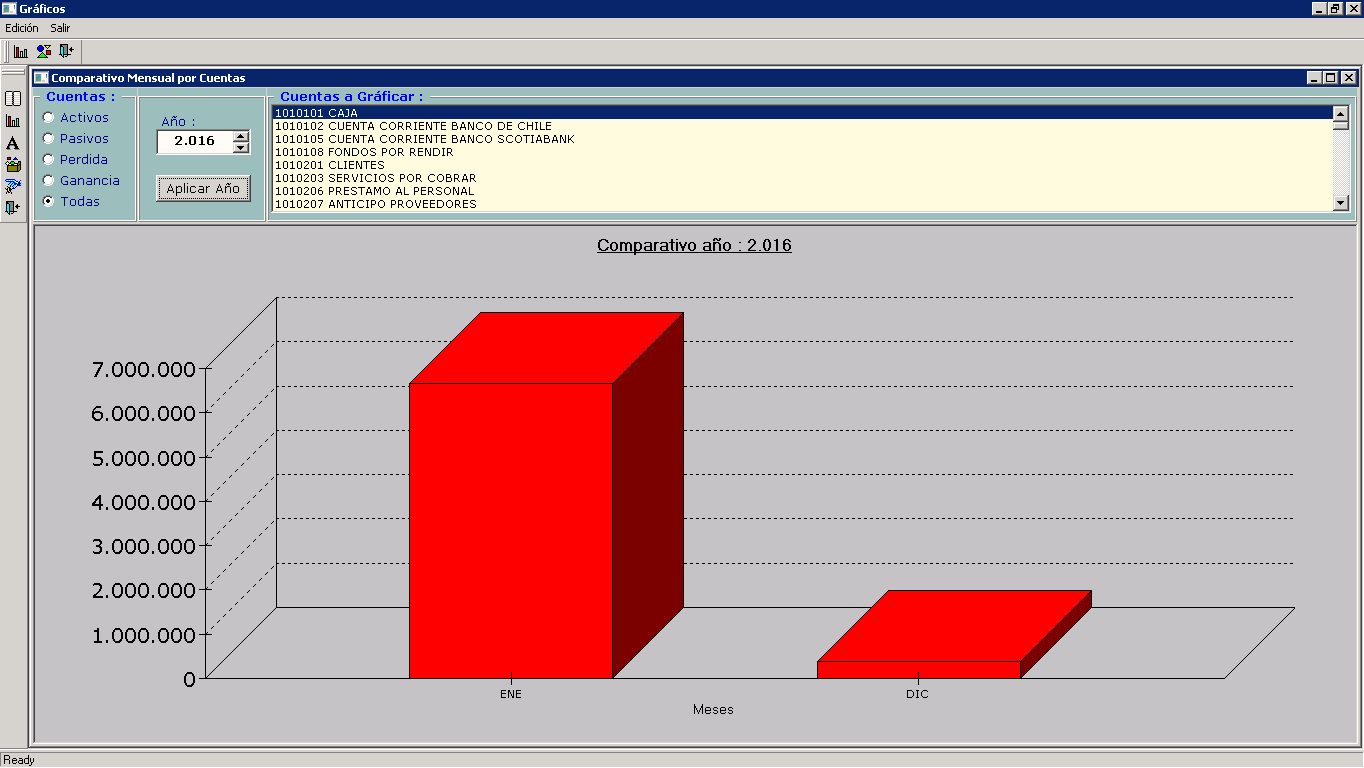Click the chart title Comparativo año : 2.016

[694, 245]
